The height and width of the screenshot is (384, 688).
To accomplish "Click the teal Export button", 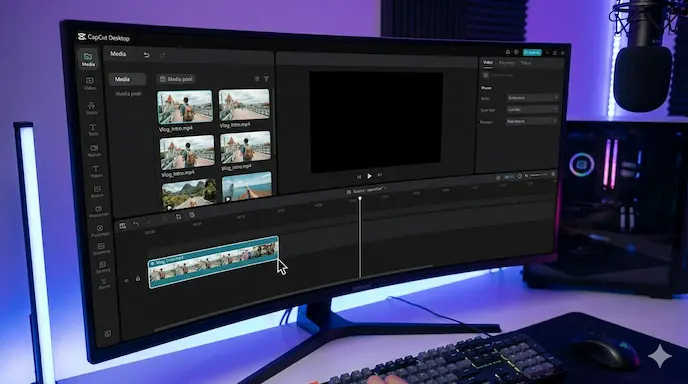I will (532, 52).
